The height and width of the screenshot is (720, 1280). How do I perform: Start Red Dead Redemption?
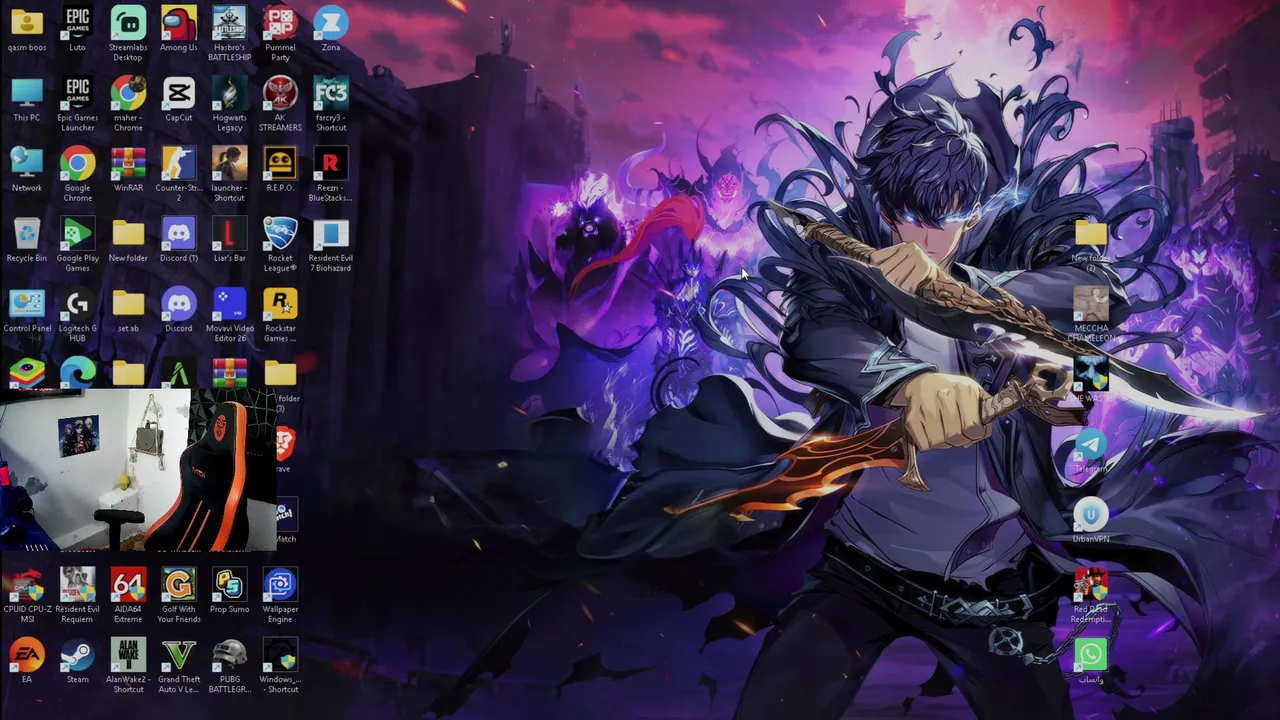click(x=1090, y=595)
